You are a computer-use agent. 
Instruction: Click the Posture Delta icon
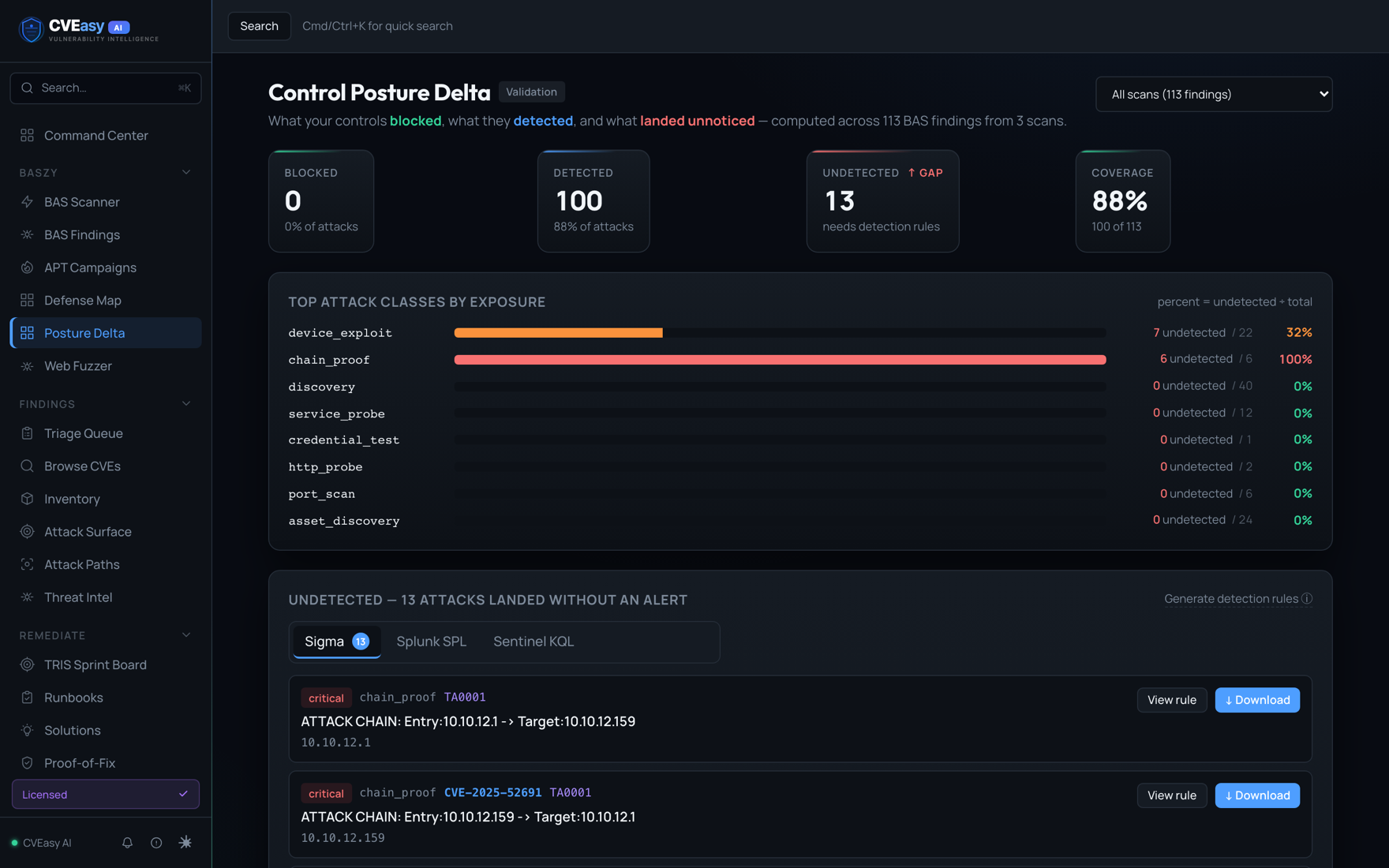point(27,333)
